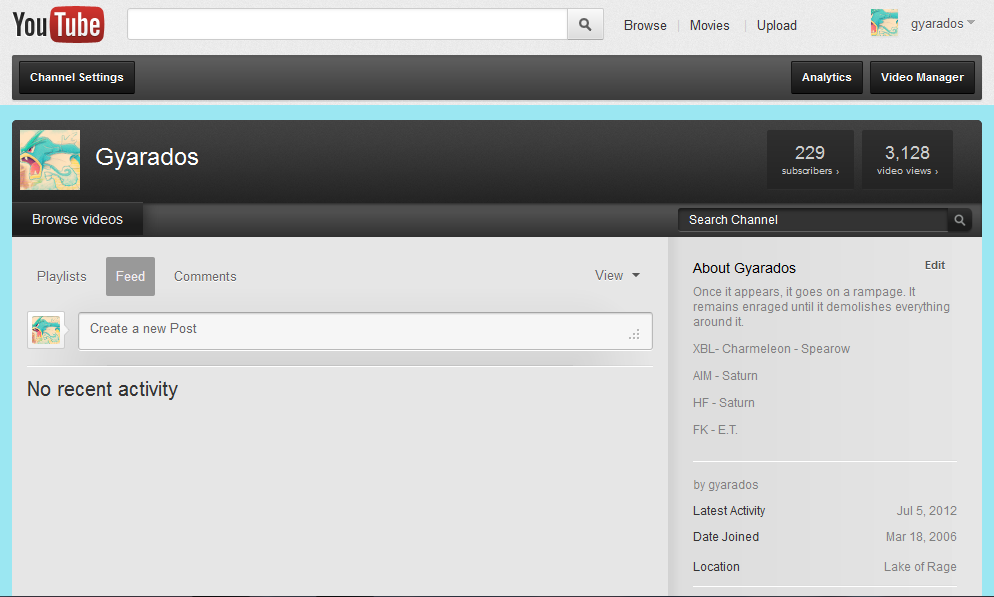Click 'XBL- Charmeleon - Spearow' text

coord(771,349)
